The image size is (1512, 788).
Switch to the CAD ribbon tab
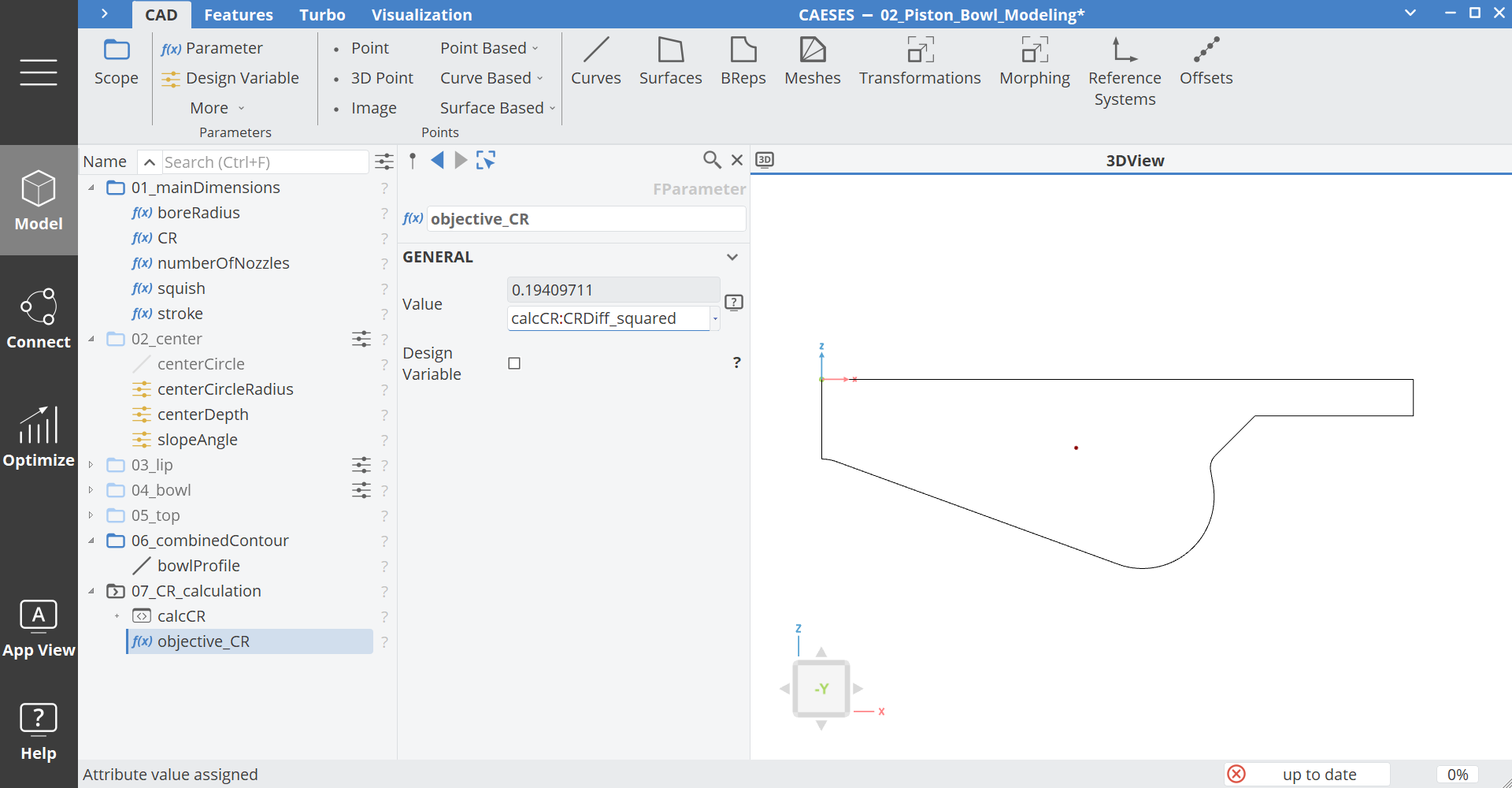161,14
